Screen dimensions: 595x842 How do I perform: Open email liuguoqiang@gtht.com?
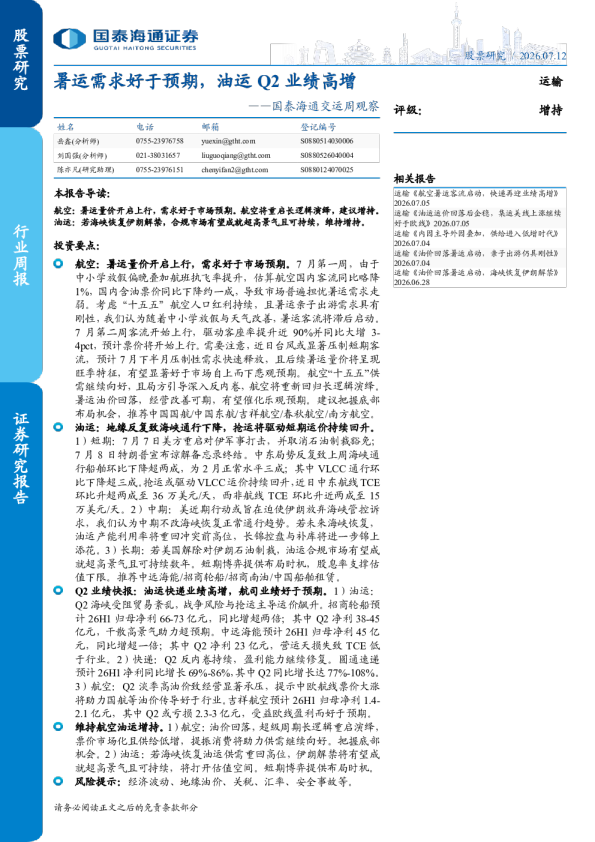(236, 156)
